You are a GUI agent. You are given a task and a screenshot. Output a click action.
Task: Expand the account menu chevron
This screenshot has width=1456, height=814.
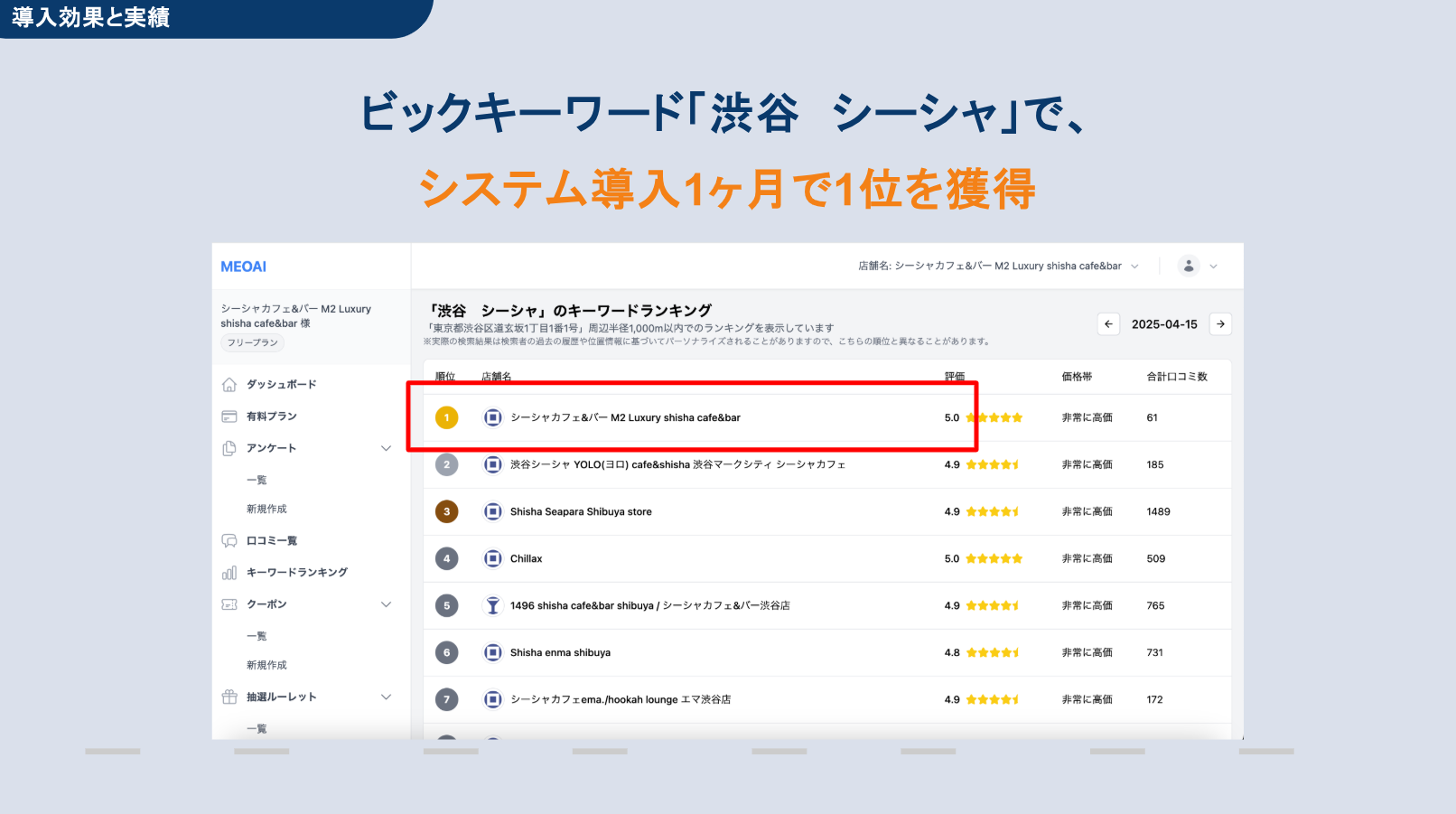(x=1213, y=267)
